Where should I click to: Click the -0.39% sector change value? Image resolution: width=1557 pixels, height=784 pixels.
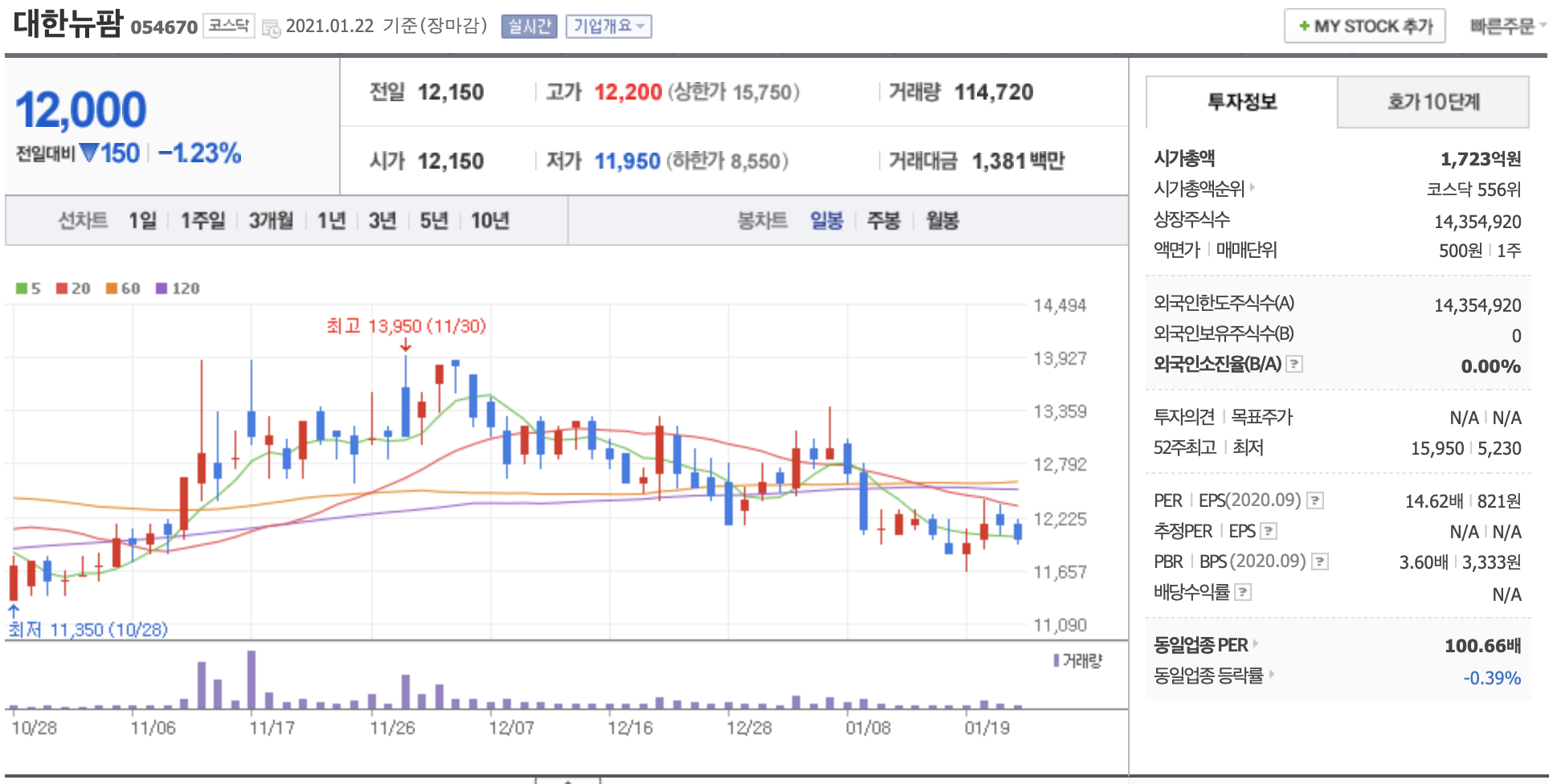(x=1492, y=678)
